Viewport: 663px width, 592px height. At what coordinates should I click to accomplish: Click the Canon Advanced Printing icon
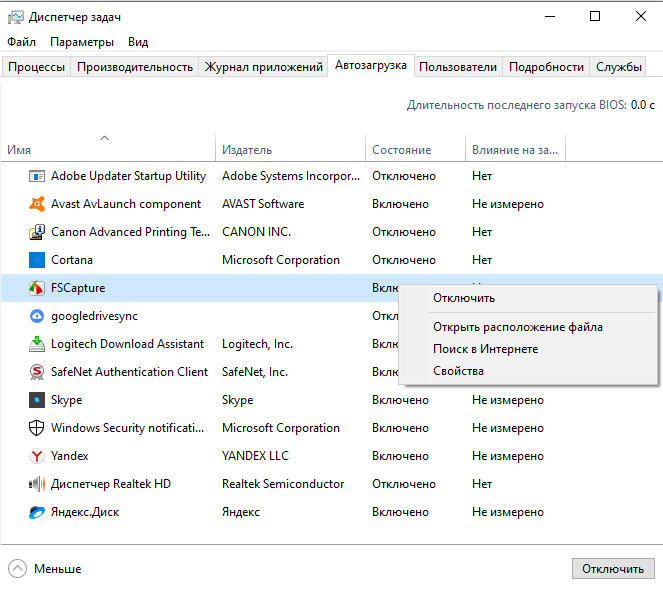click(37, 232)
